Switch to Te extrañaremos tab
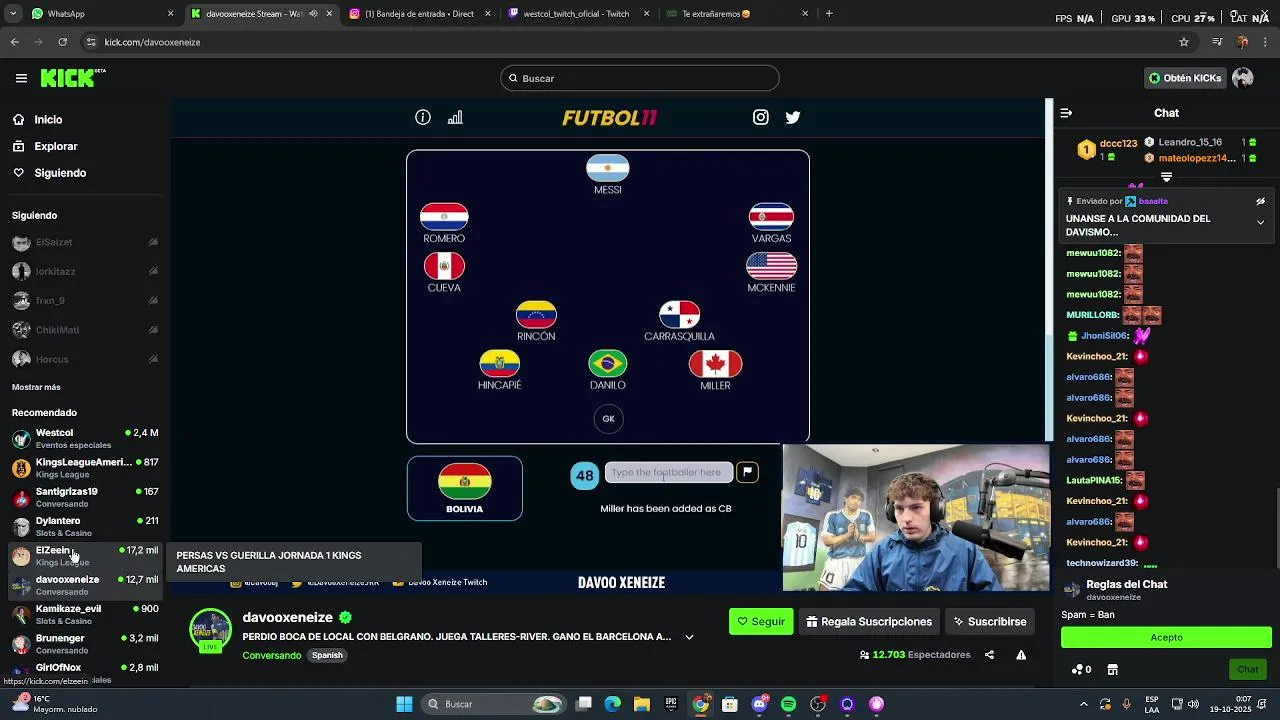 738,14
